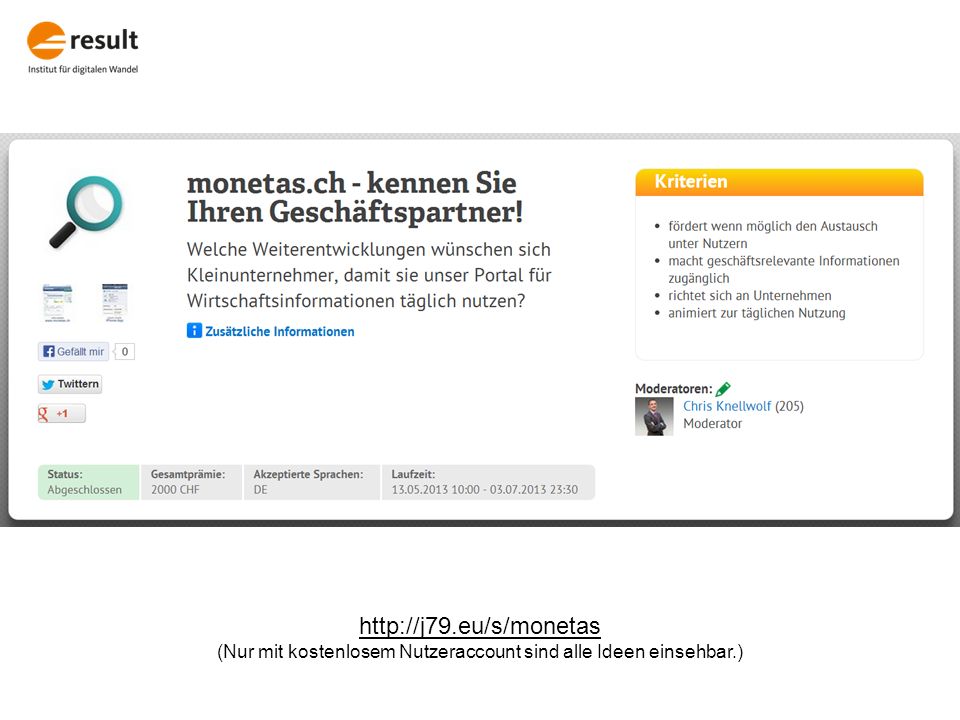Screen dimensions: 960x720
Task: Open Chris Knellwolf's profile link
Action: [727, 406]
